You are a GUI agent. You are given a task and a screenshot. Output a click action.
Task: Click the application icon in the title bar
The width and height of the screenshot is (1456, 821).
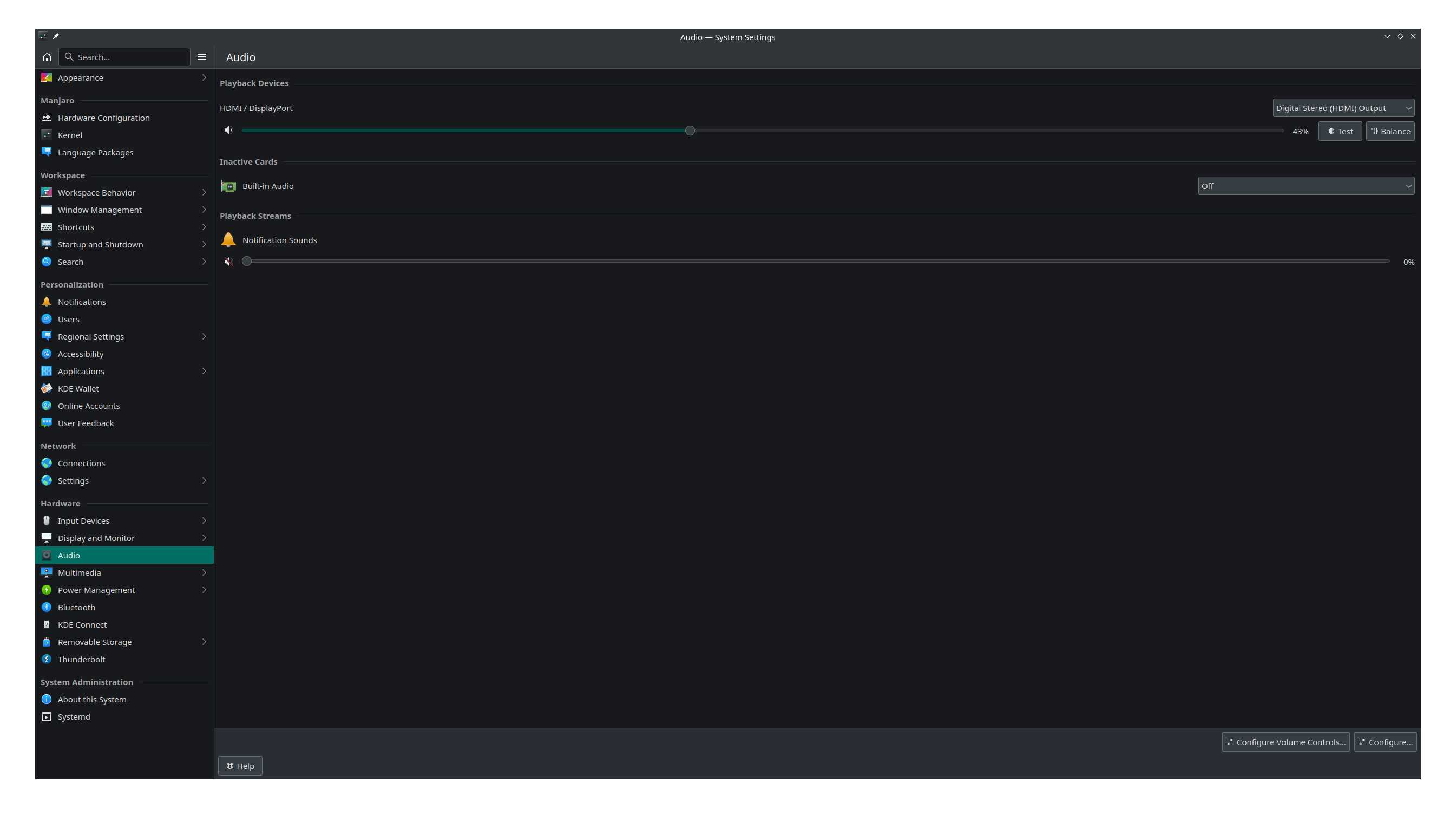click(43, 36)
